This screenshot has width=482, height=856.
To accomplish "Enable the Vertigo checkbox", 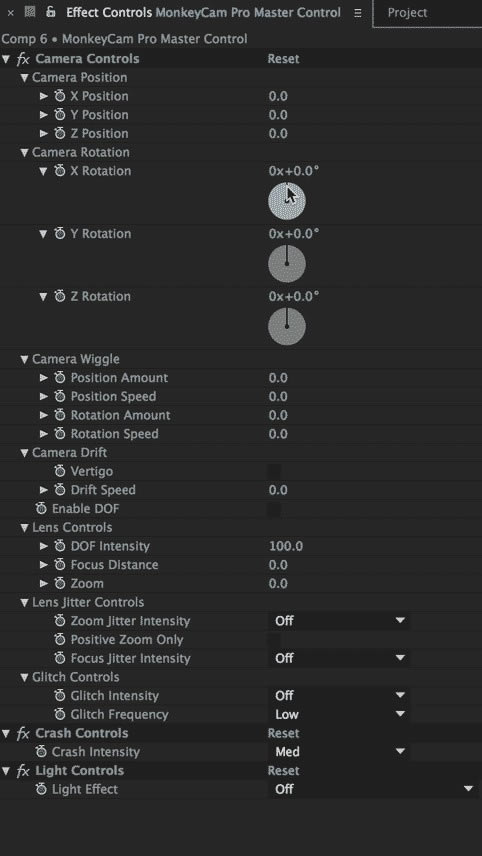I will [275, 471].
